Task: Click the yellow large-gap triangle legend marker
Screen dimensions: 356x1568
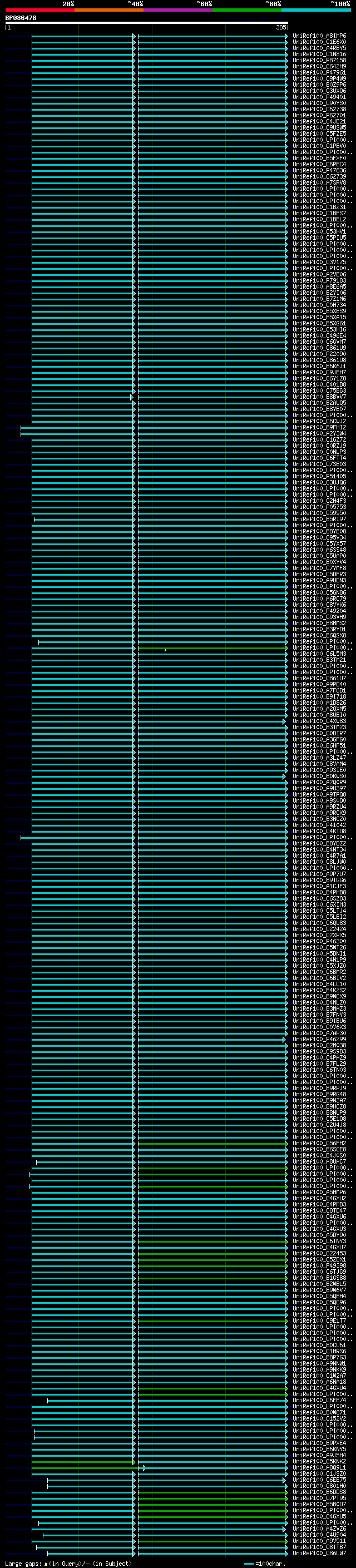Action: [46, 1563]
